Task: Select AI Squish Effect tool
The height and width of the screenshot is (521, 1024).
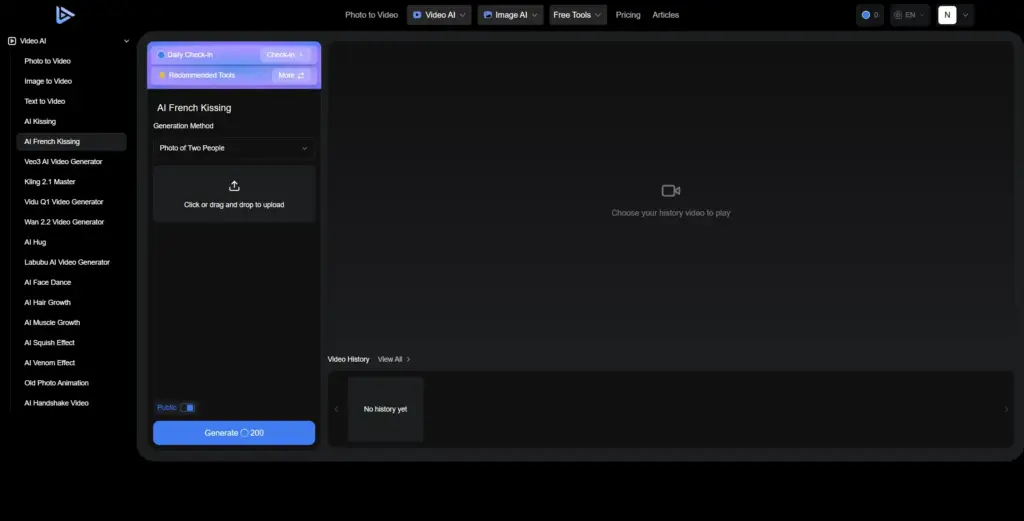Action: tap(50, 343)
